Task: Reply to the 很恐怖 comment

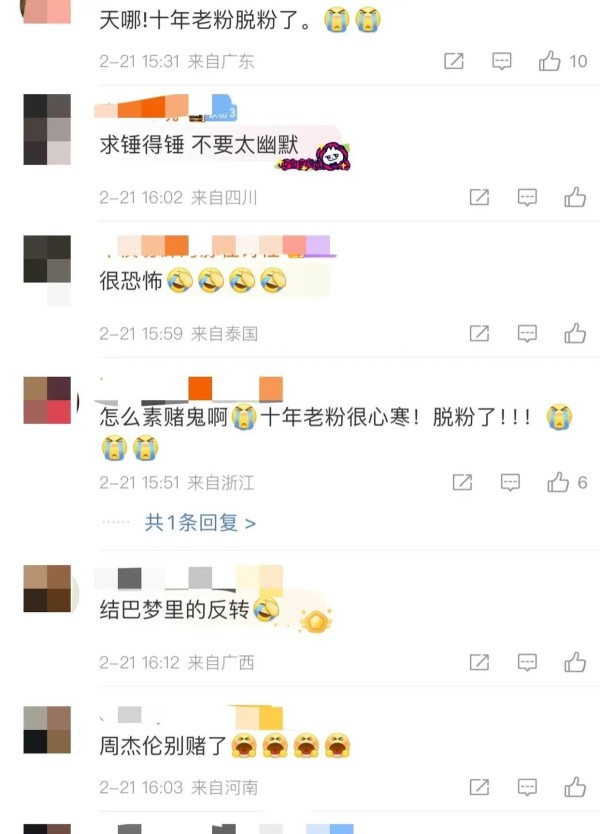Action: 527,333
